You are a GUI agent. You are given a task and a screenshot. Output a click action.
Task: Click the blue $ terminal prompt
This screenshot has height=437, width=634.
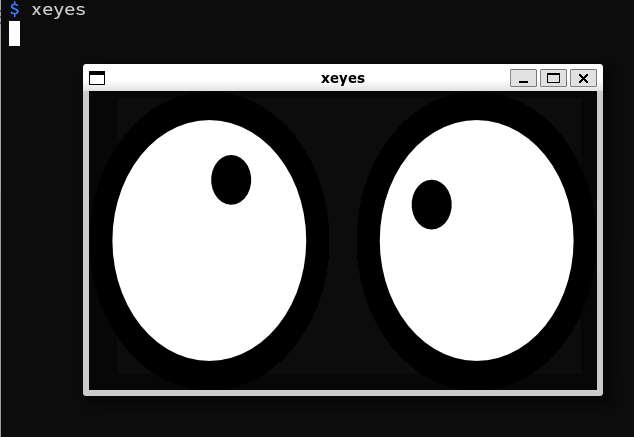[x=15, y=9]
